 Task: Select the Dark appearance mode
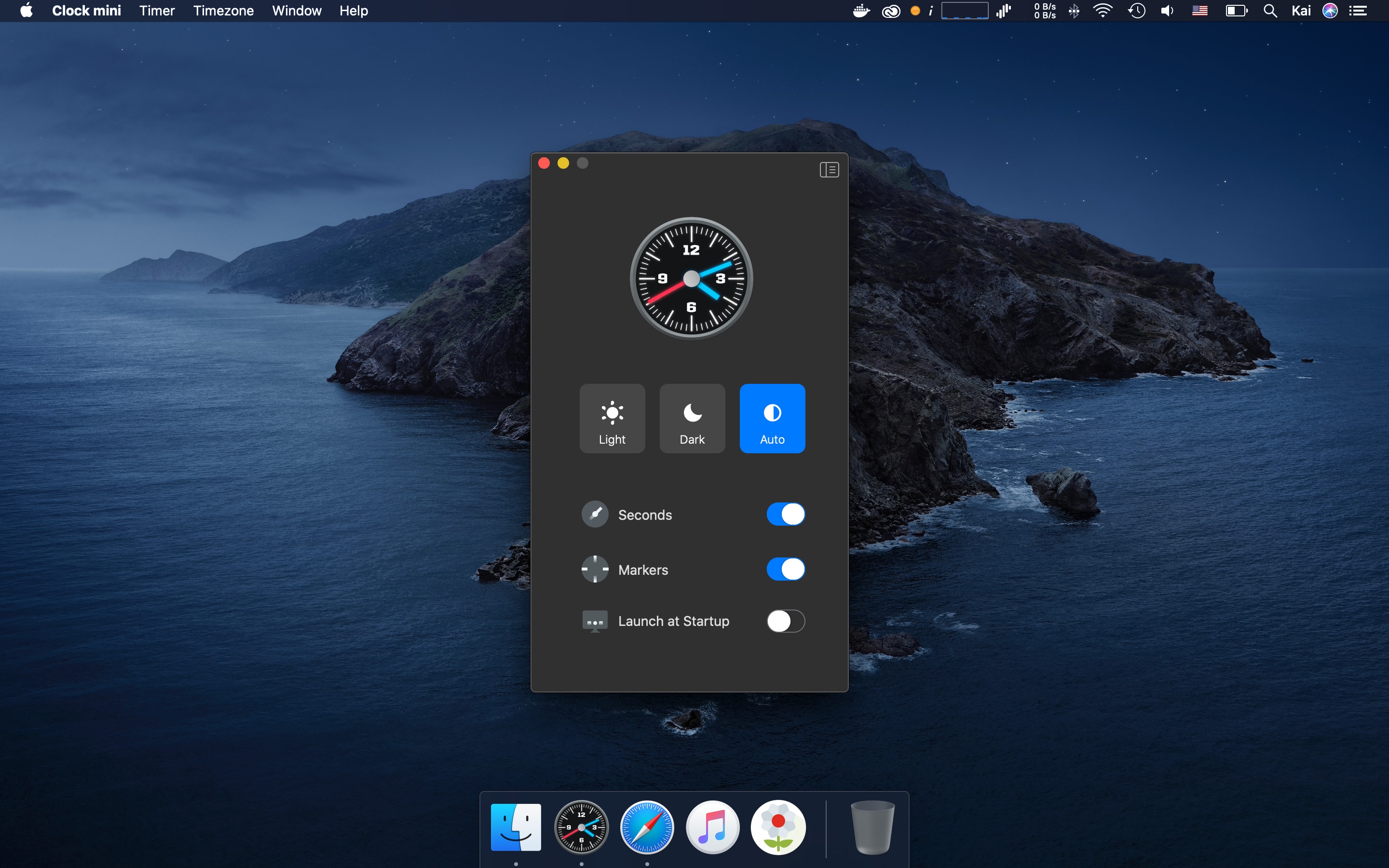point(692,419)
